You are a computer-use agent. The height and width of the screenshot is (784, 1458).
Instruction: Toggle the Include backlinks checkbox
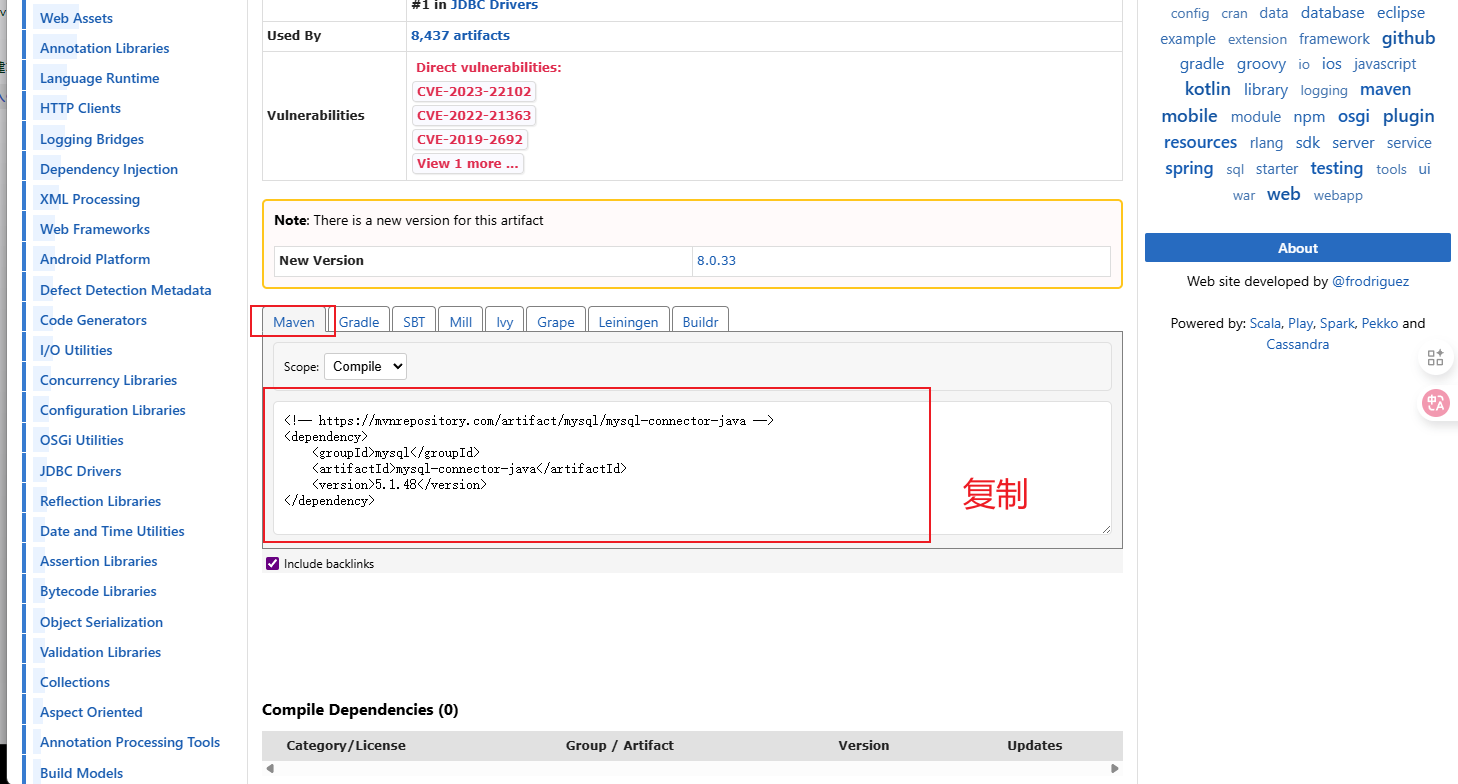click(273, 564)
